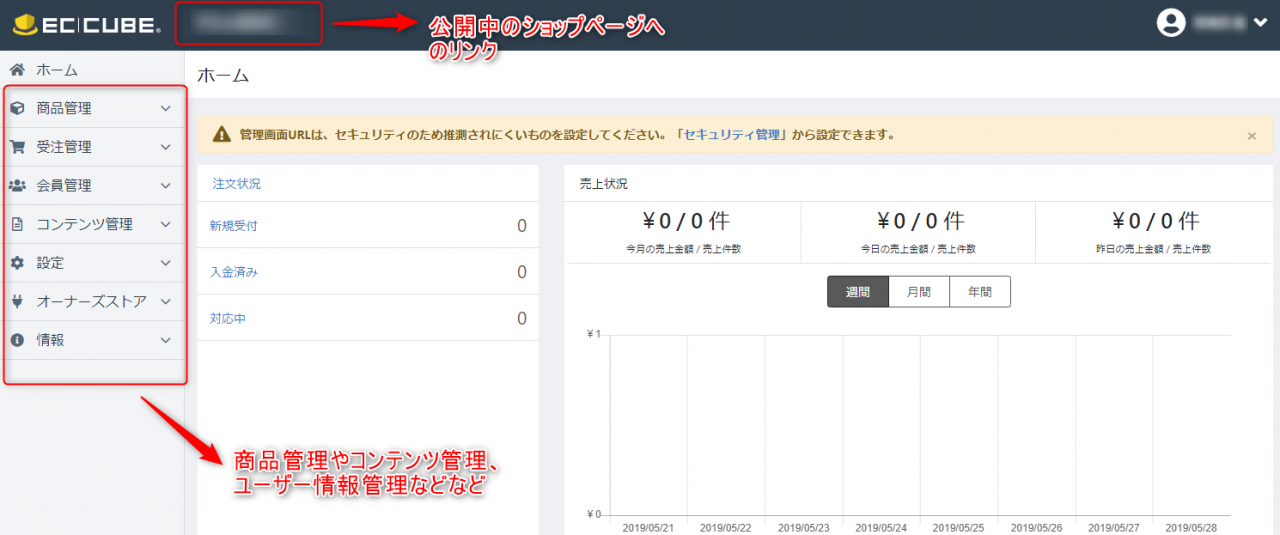The image size is (1280, 535).
Task: Open the shop page link in header
Action: click(x=248, y=23)
